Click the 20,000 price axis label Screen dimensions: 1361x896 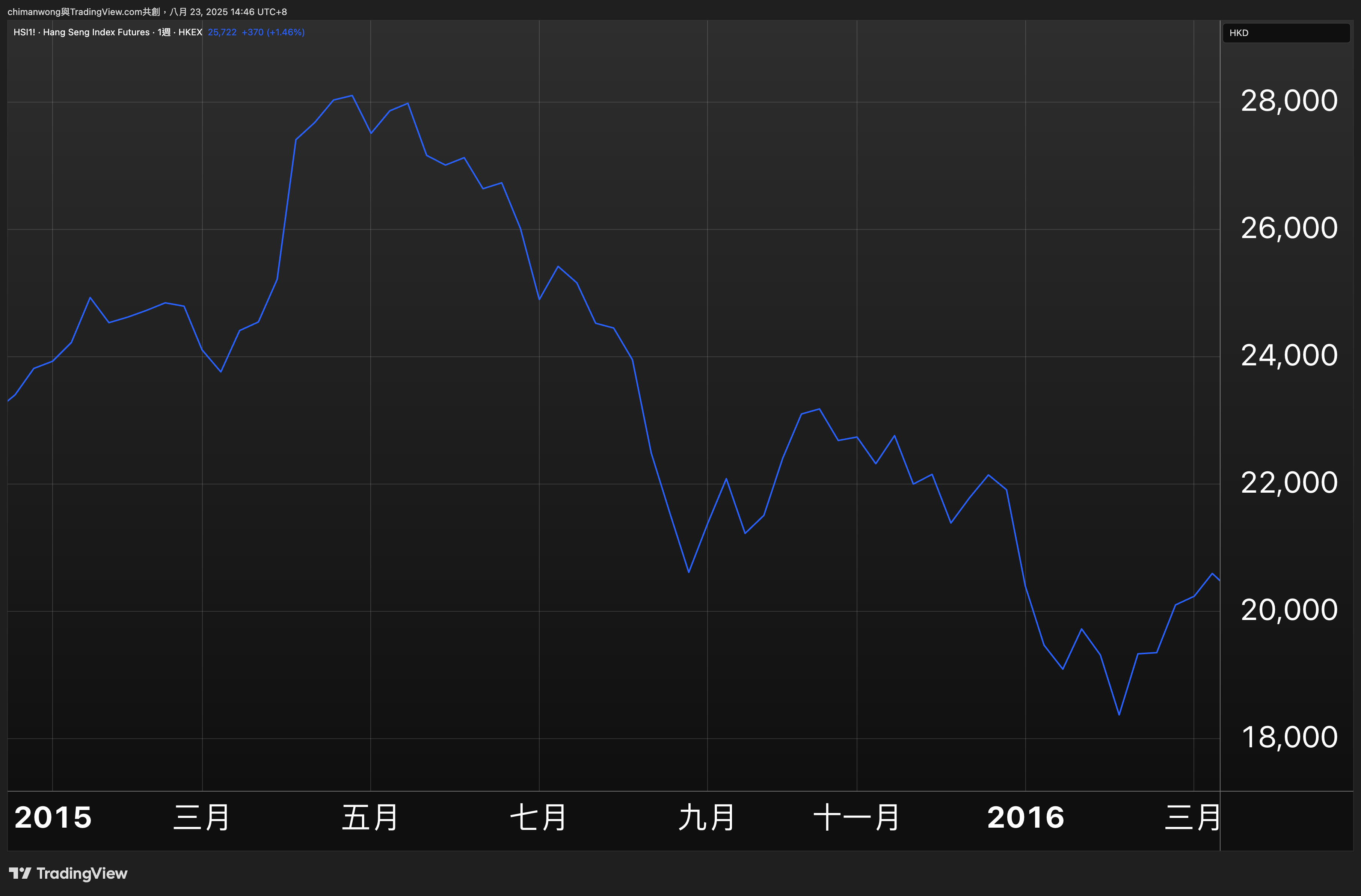1289,610
